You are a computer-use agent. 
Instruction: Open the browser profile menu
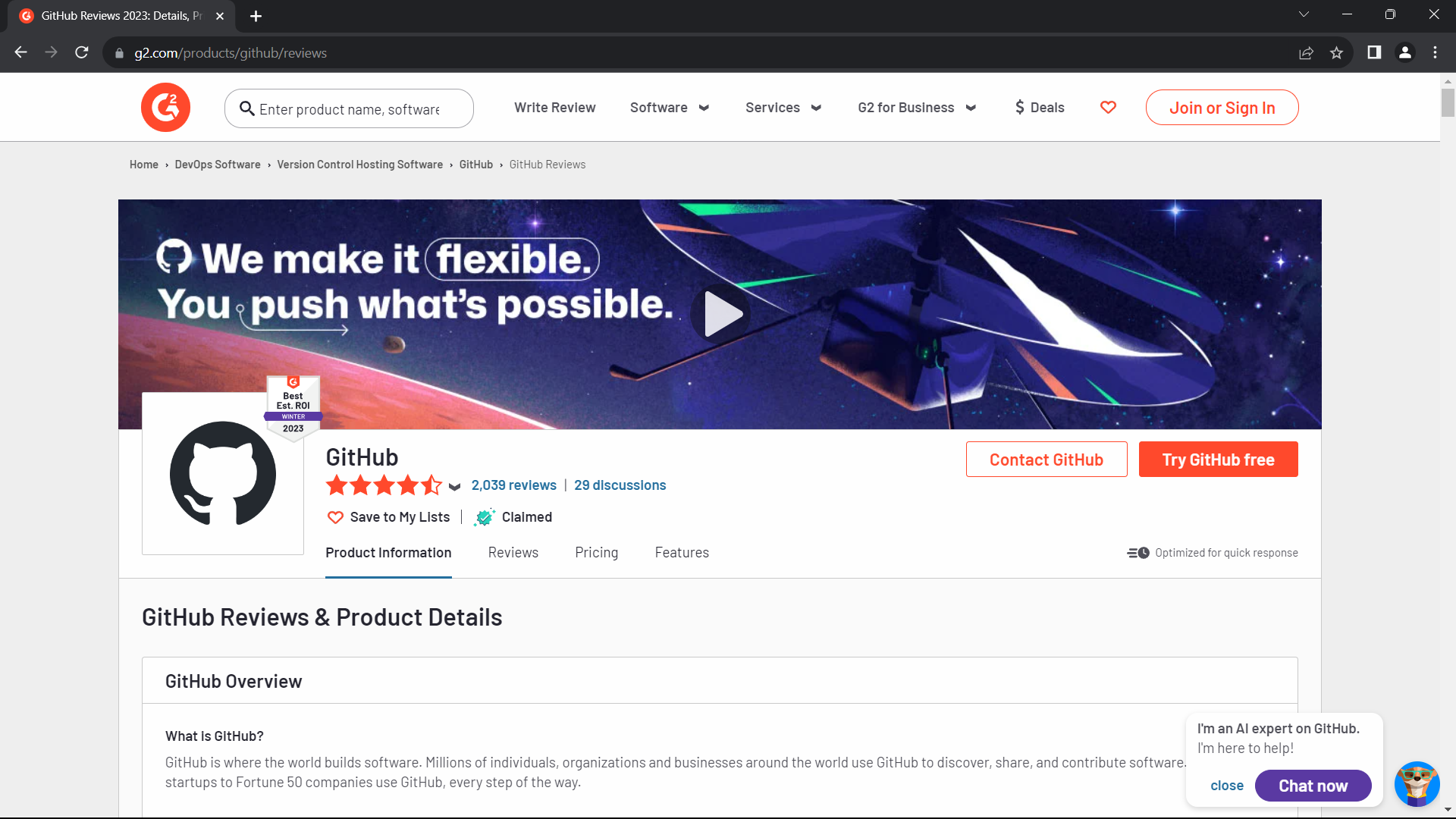pos(1404,52)
